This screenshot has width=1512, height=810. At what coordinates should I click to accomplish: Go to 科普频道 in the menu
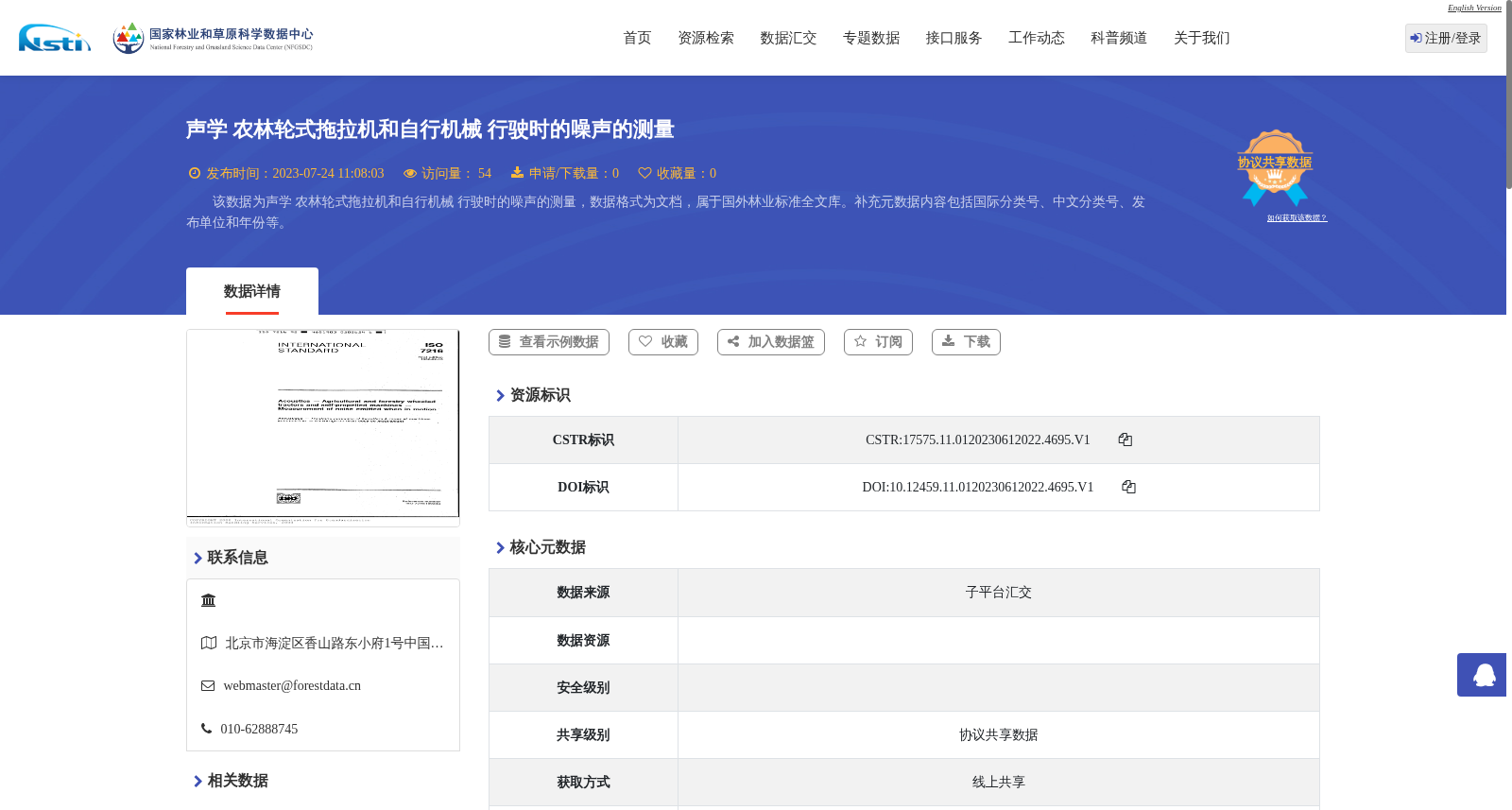pyautogui.click(x=1119, y=38)
